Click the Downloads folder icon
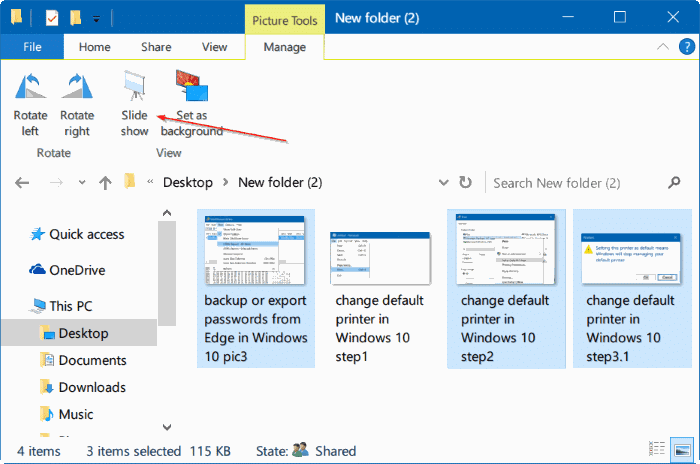Image resolution: width=700 pixels, height=464 pixels. point(47,387)
